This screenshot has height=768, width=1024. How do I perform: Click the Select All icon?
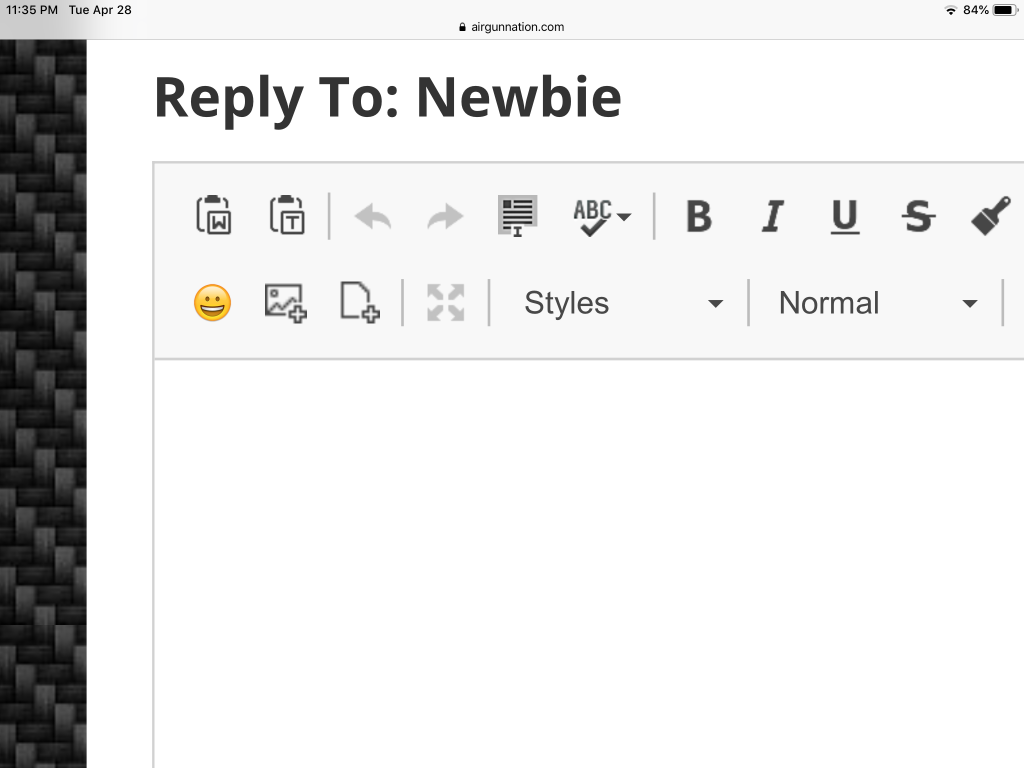(517, 216)
